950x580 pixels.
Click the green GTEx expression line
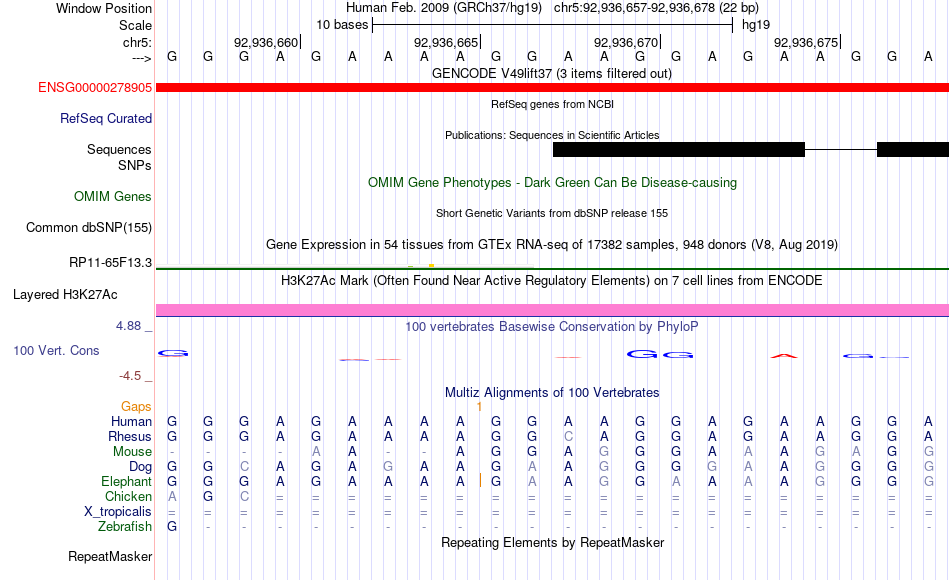[x=553, y=268]
